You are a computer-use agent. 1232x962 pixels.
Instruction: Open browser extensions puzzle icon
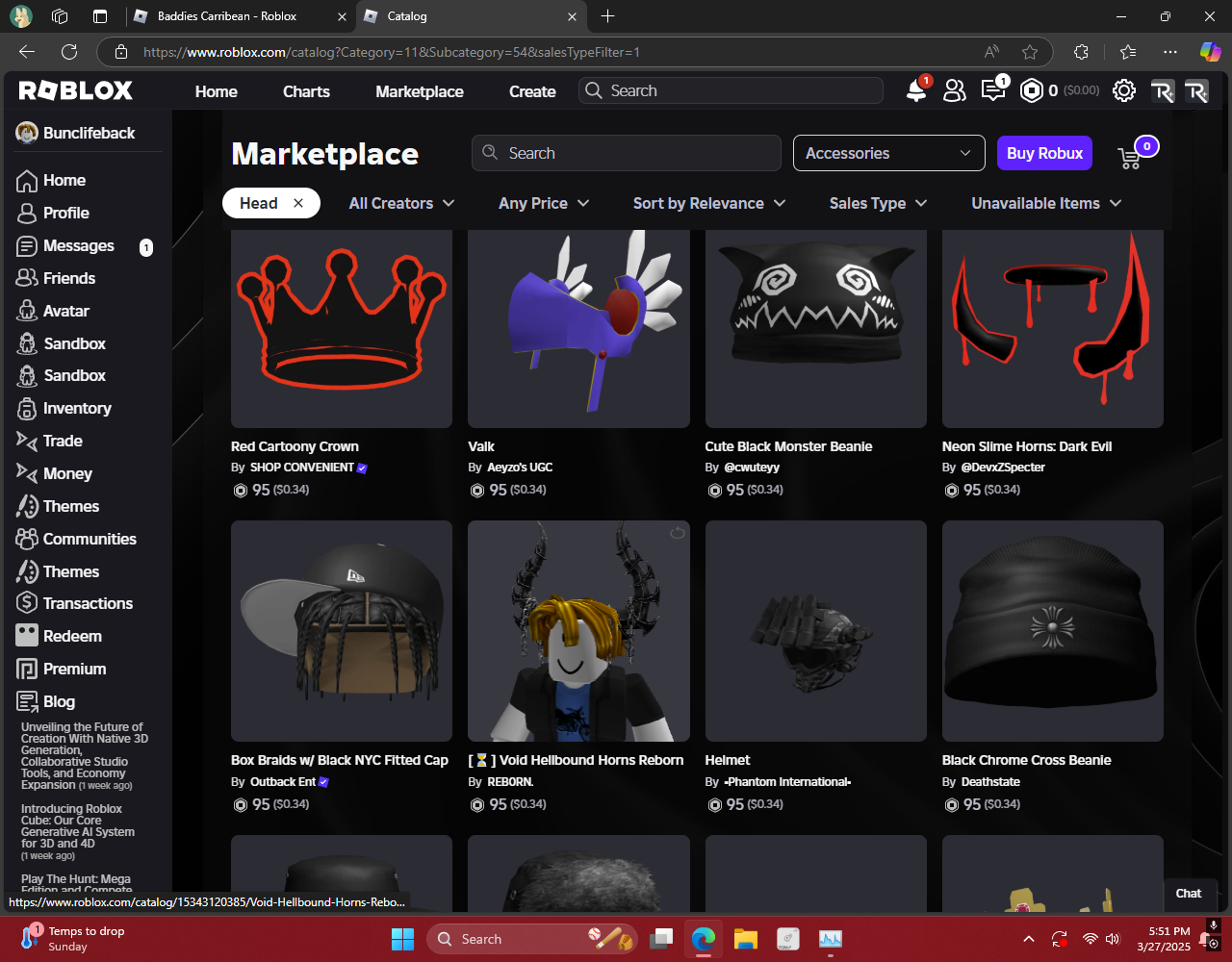tap(1081, 52)
